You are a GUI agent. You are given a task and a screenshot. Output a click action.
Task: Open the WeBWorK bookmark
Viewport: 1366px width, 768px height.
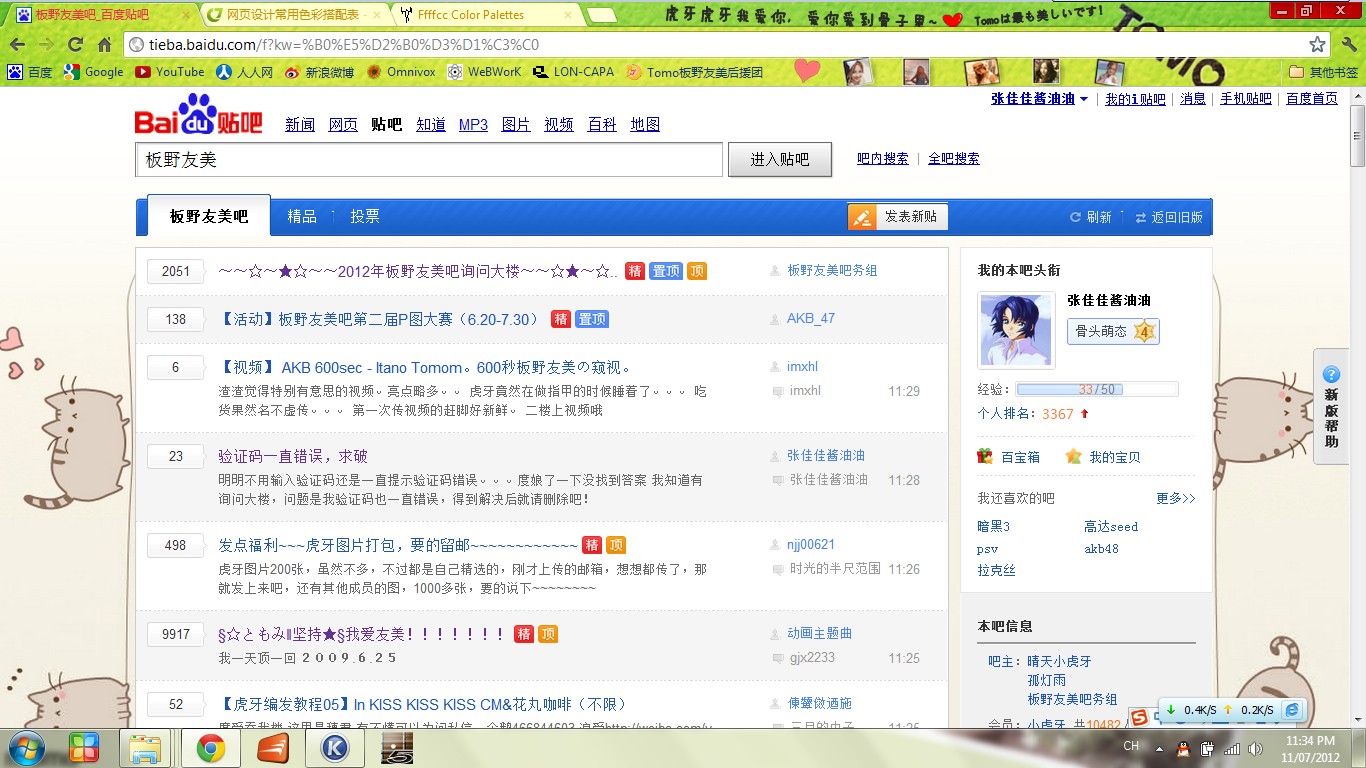click(485, 72)
